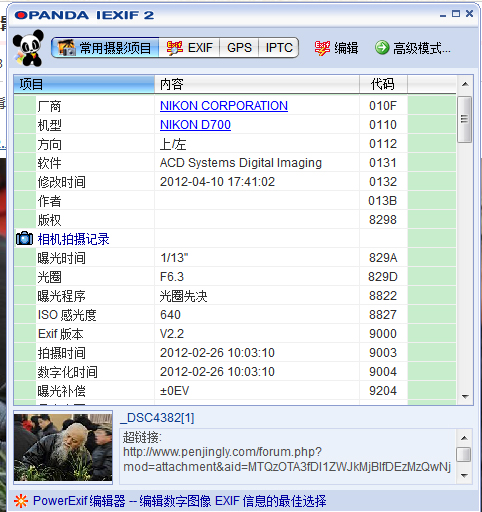Switch to the EXIF tab
This screenshot has width=482, height=512.
coord(189,48)
